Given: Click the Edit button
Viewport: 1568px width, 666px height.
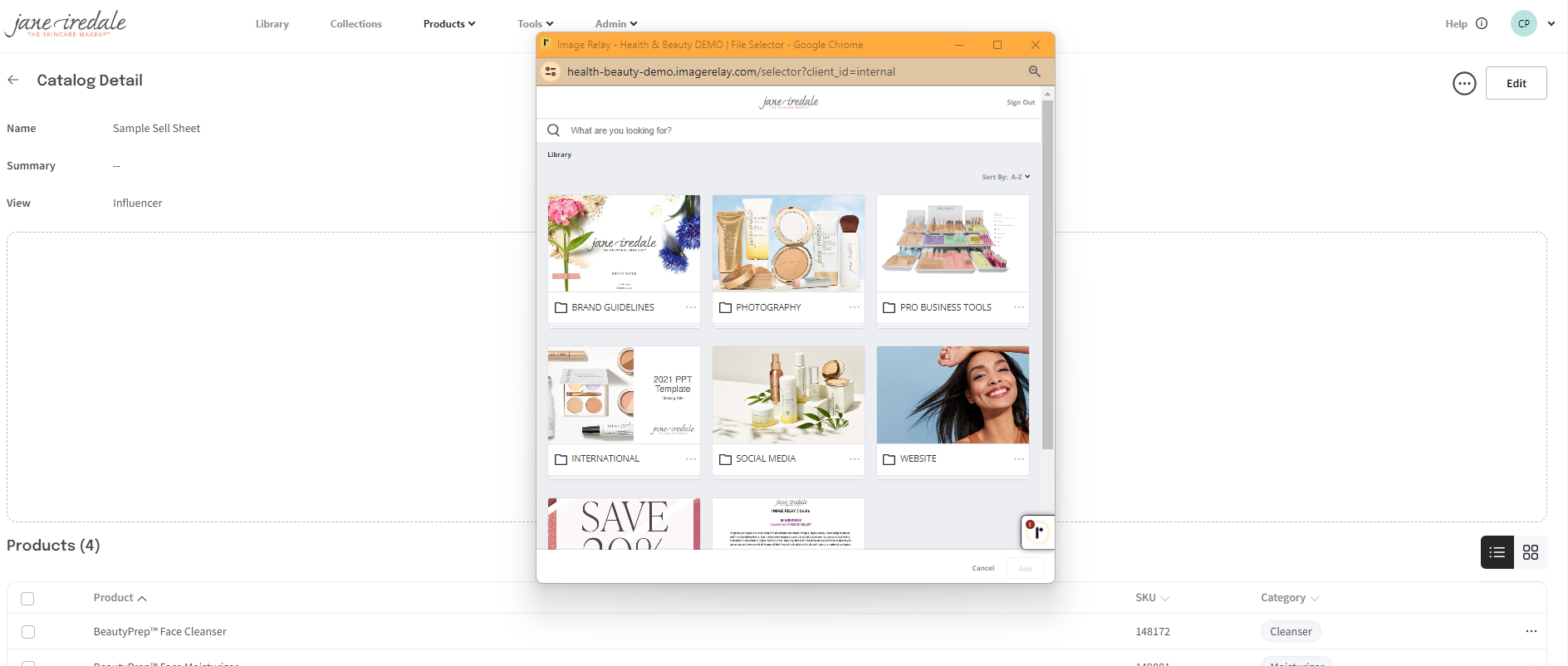Looking at the screenshot, I should 1516,83.
